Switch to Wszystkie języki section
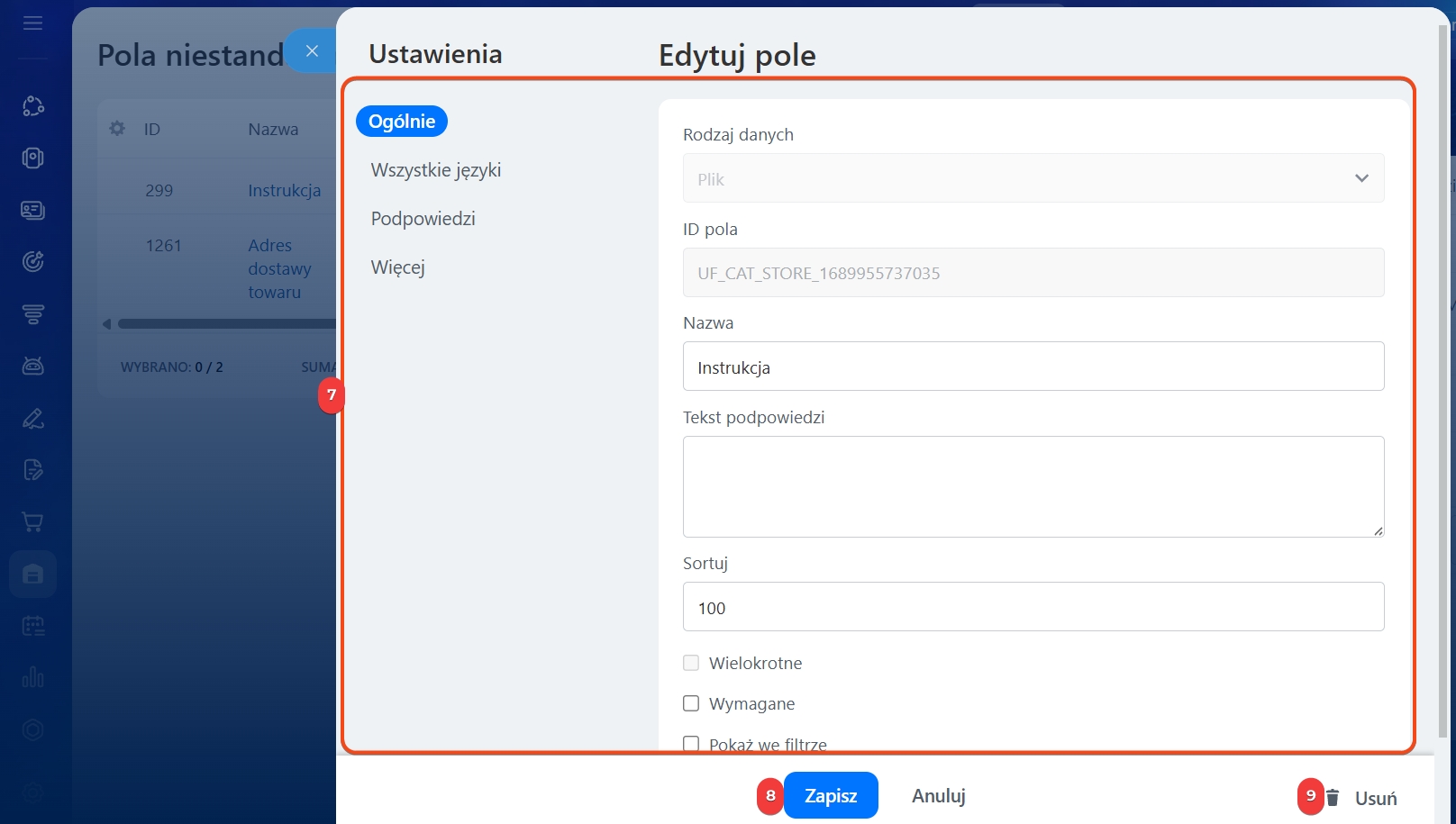Viewport: 1456px width, 824px height. point(436,170)
